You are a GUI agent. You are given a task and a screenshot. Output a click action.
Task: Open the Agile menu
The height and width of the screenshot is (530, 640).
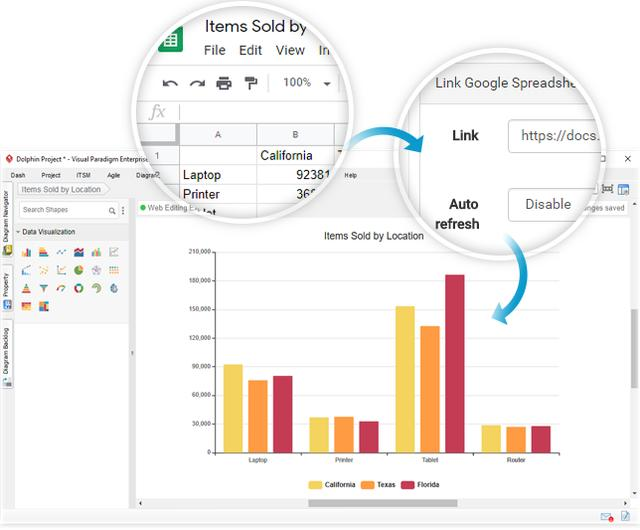click(113, 175)
